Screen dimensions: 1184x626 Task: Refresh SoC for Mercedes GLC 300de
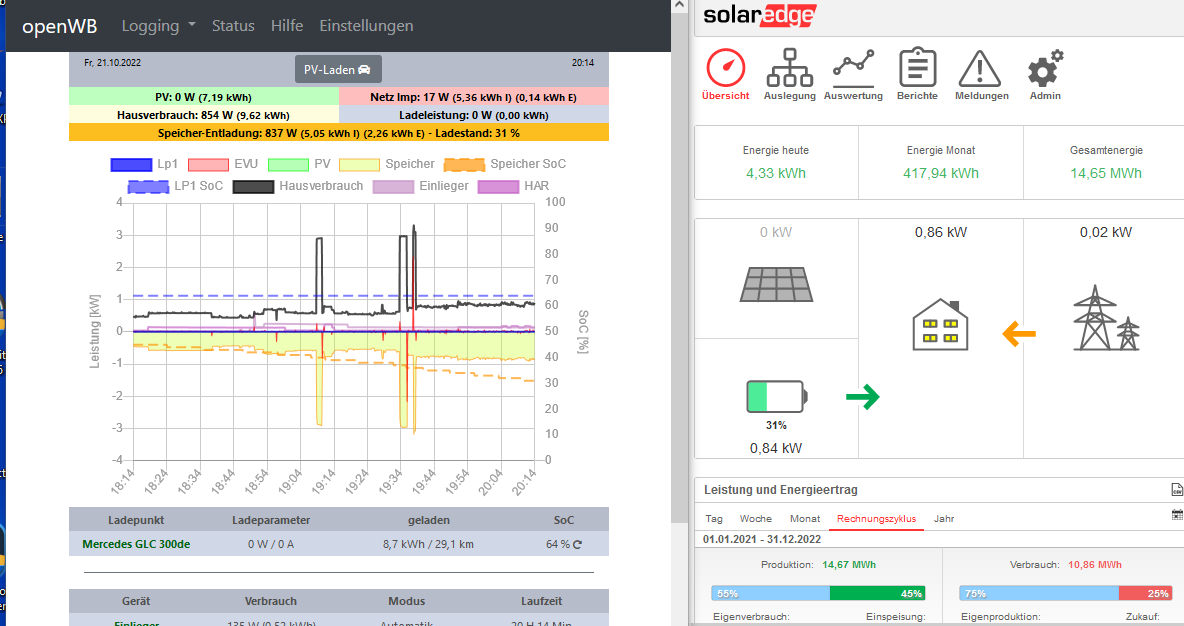[577, 545]
